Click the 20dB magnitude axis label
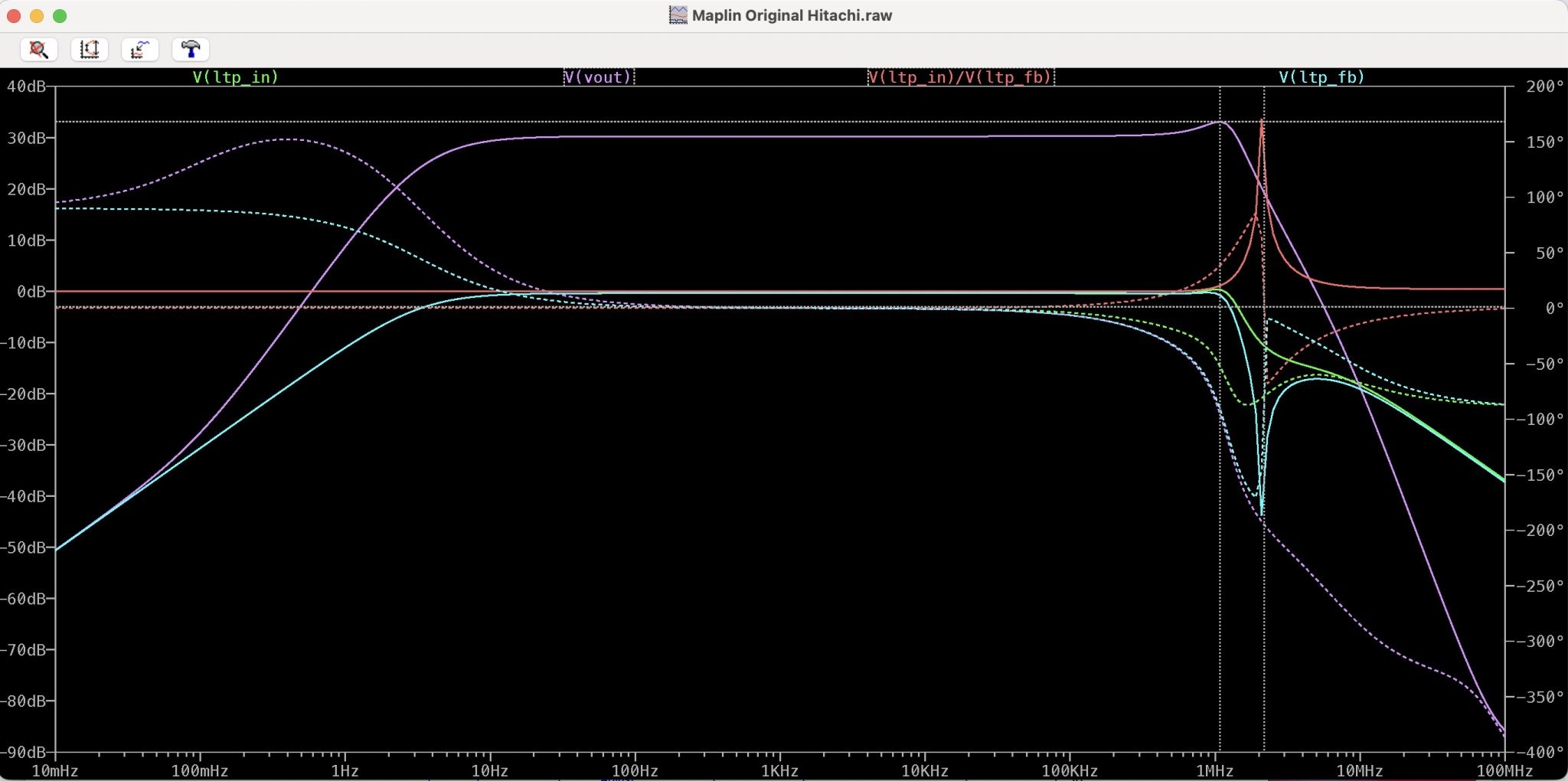Image resolution: width=1568 pixels, height=781 pixels. click(27, 189)
